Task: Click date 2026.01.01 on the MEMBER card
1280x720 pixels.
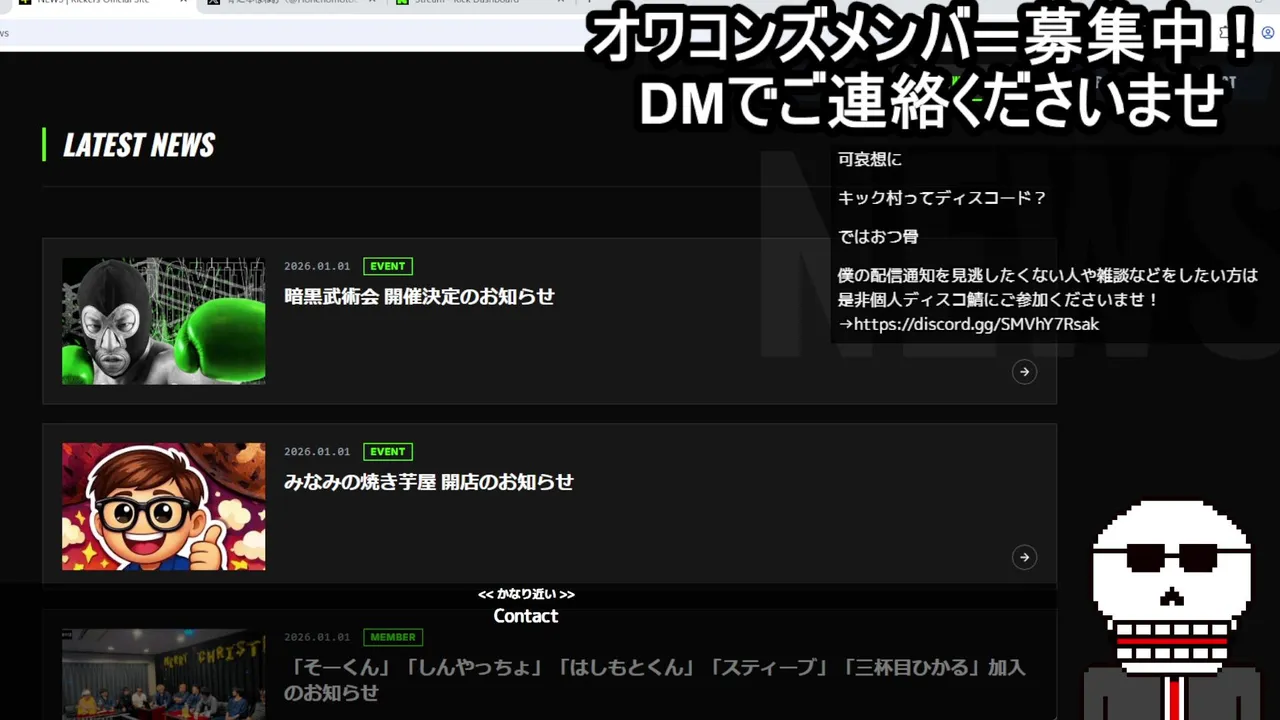Action: pyautogui.click(x=317, y=637)
